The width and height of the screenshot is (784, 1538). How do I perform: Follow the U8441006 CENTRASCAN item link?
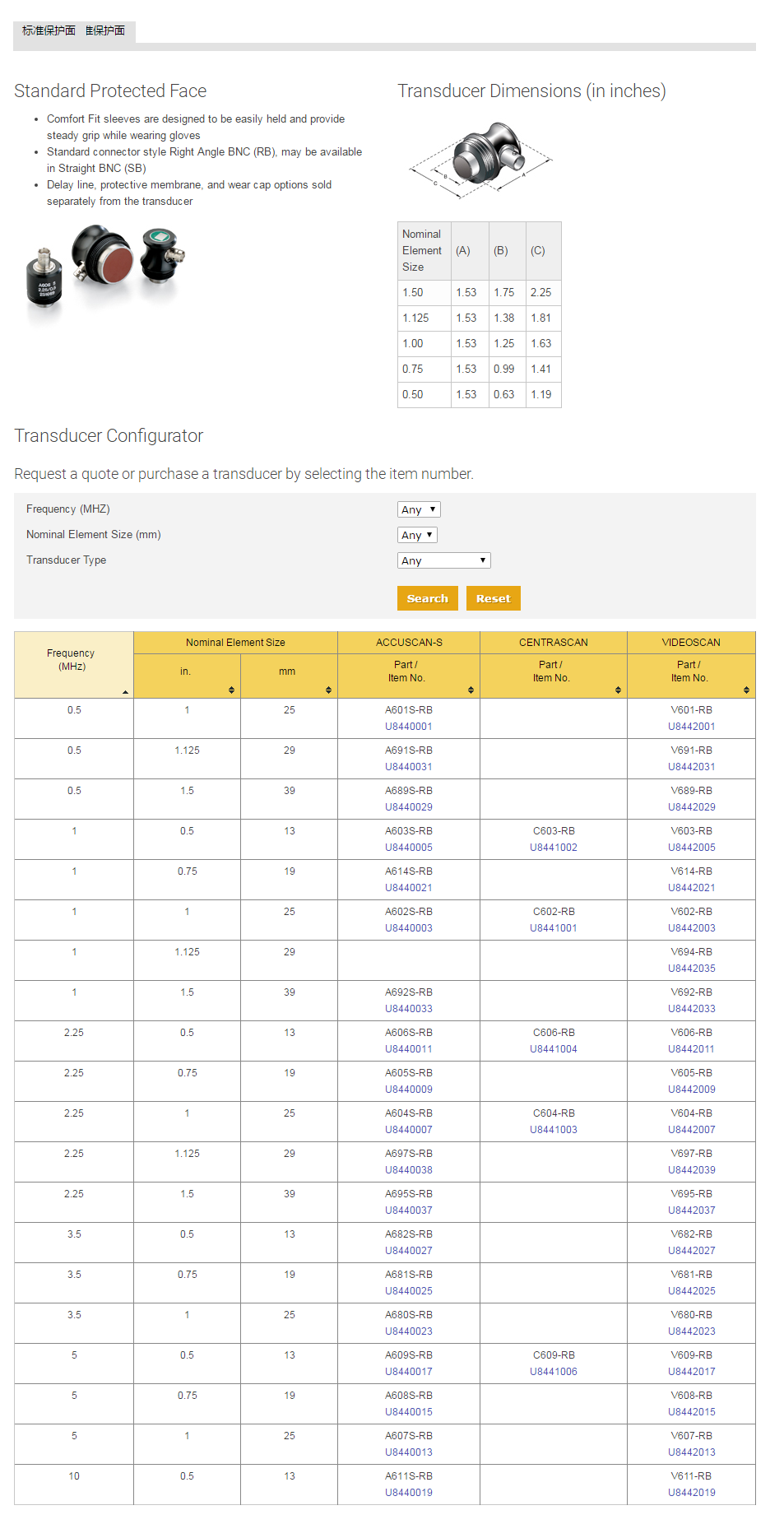553,1372
